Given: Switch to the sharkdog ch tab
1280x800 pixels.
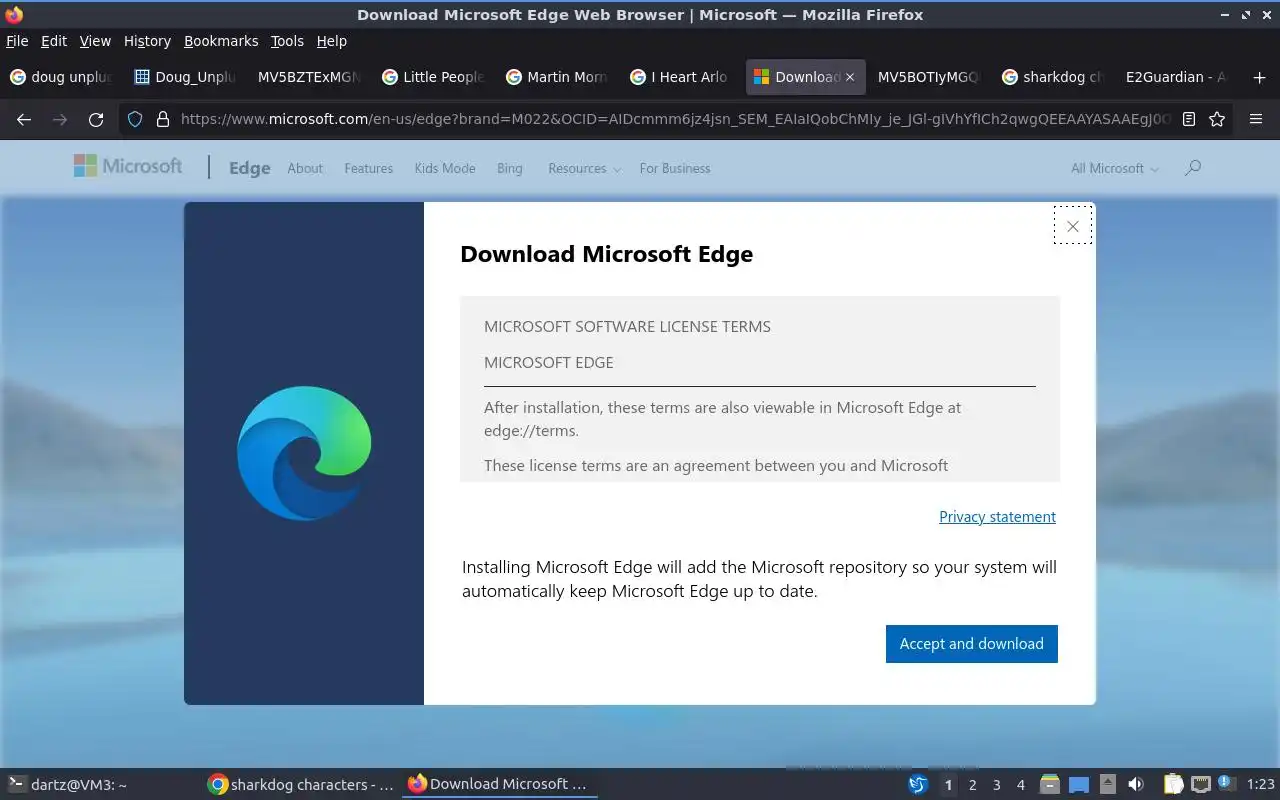Looking at the screenshot, I should [1054, 77].
